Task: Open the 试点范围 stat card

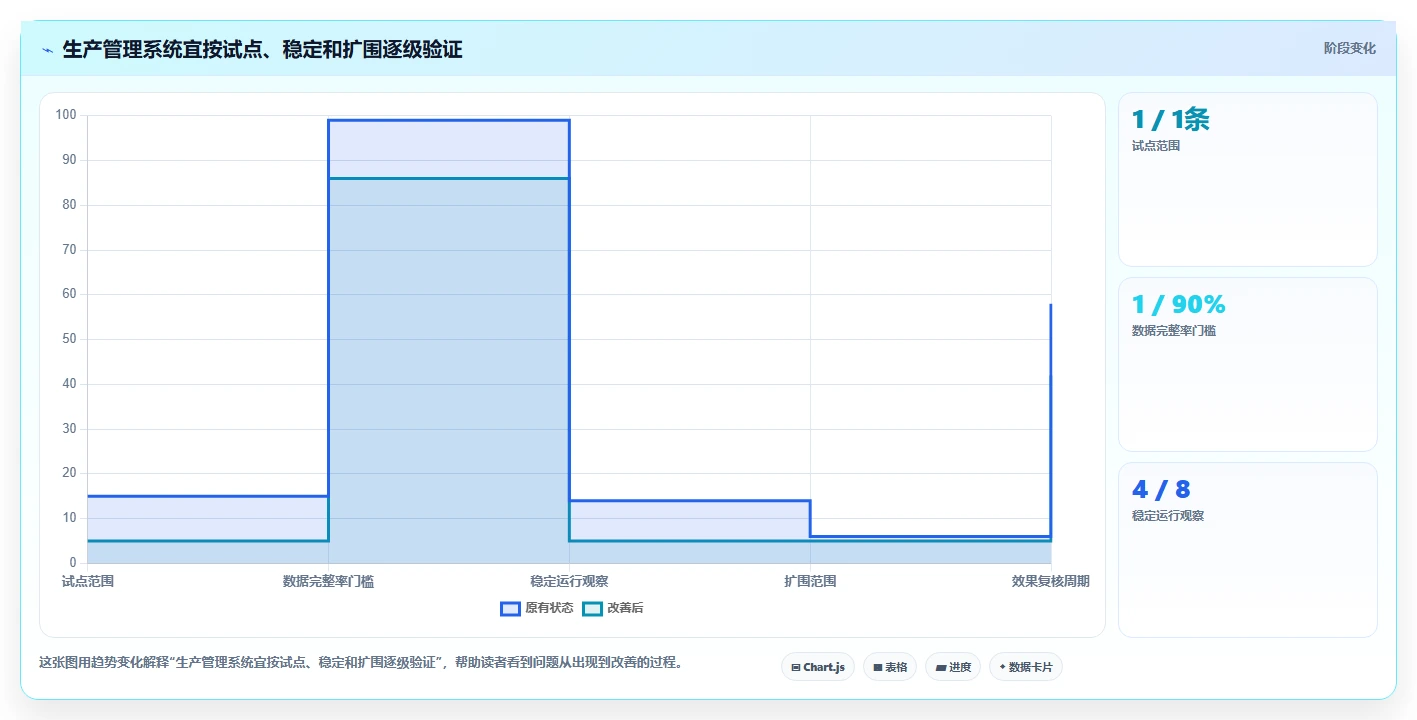Action: coord(1247,180)
